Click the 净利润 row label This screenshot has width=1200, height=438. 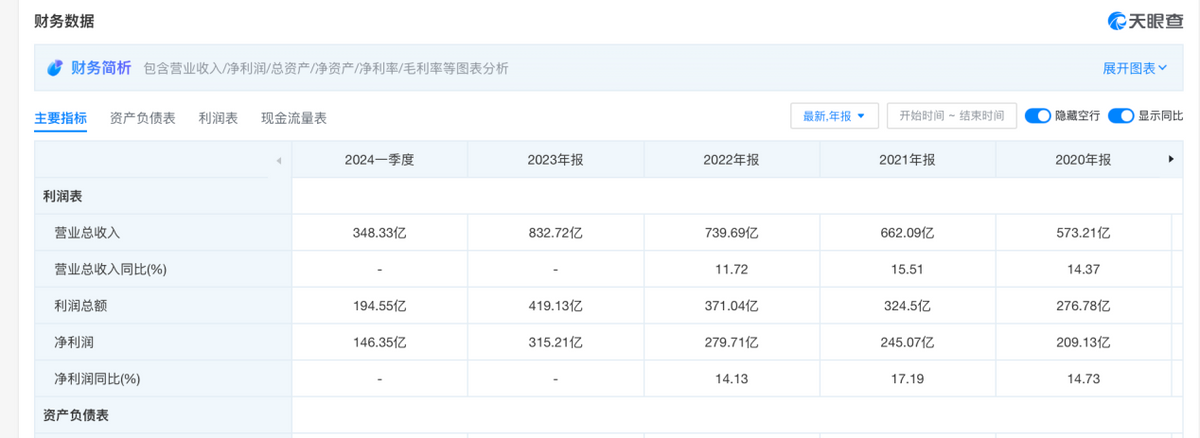tap(73, 342)
